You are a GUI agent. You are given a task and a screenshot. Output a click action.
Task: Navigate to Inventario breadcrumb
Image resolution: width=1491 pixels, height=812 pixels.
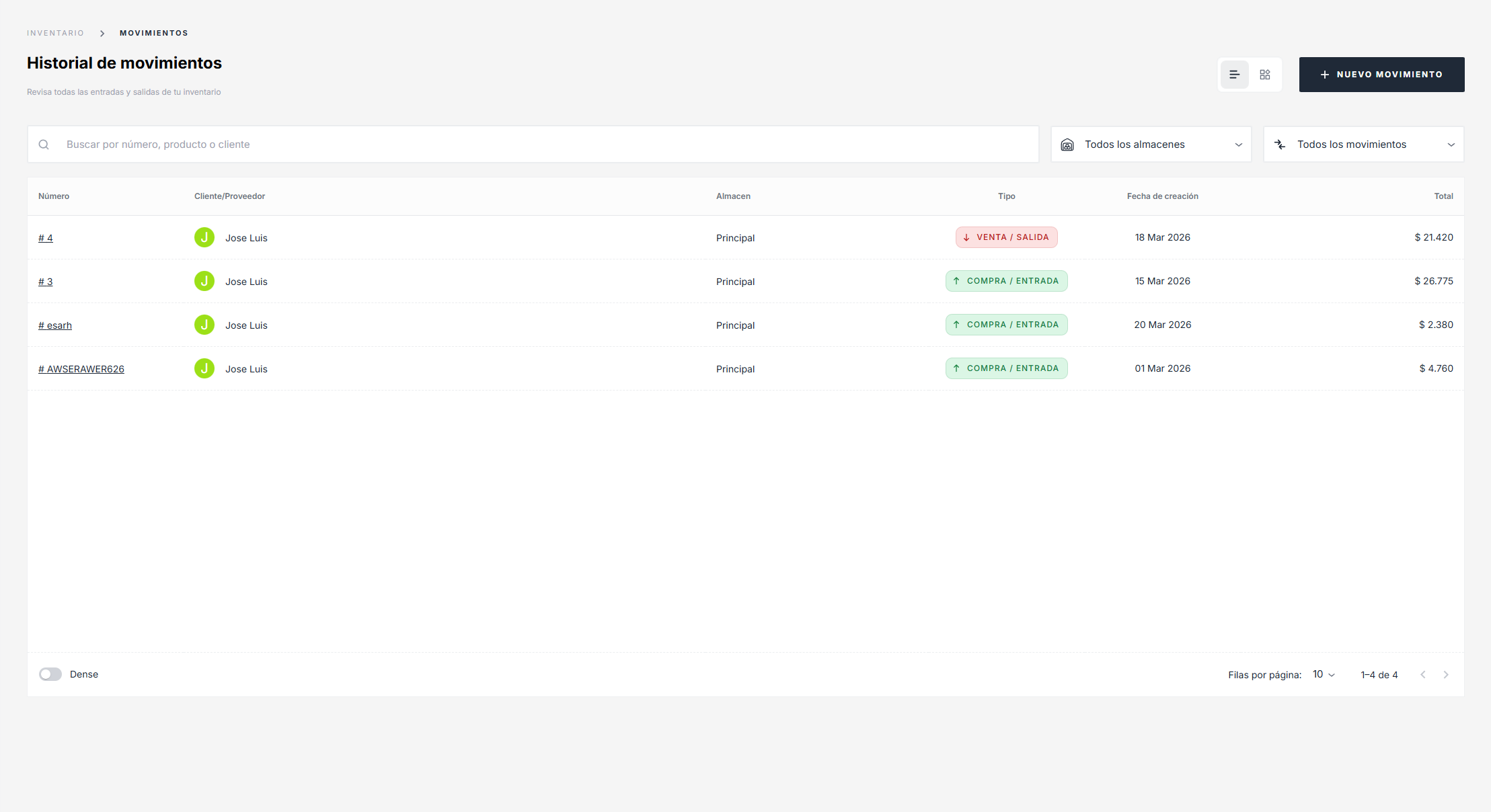click(55, 33)
